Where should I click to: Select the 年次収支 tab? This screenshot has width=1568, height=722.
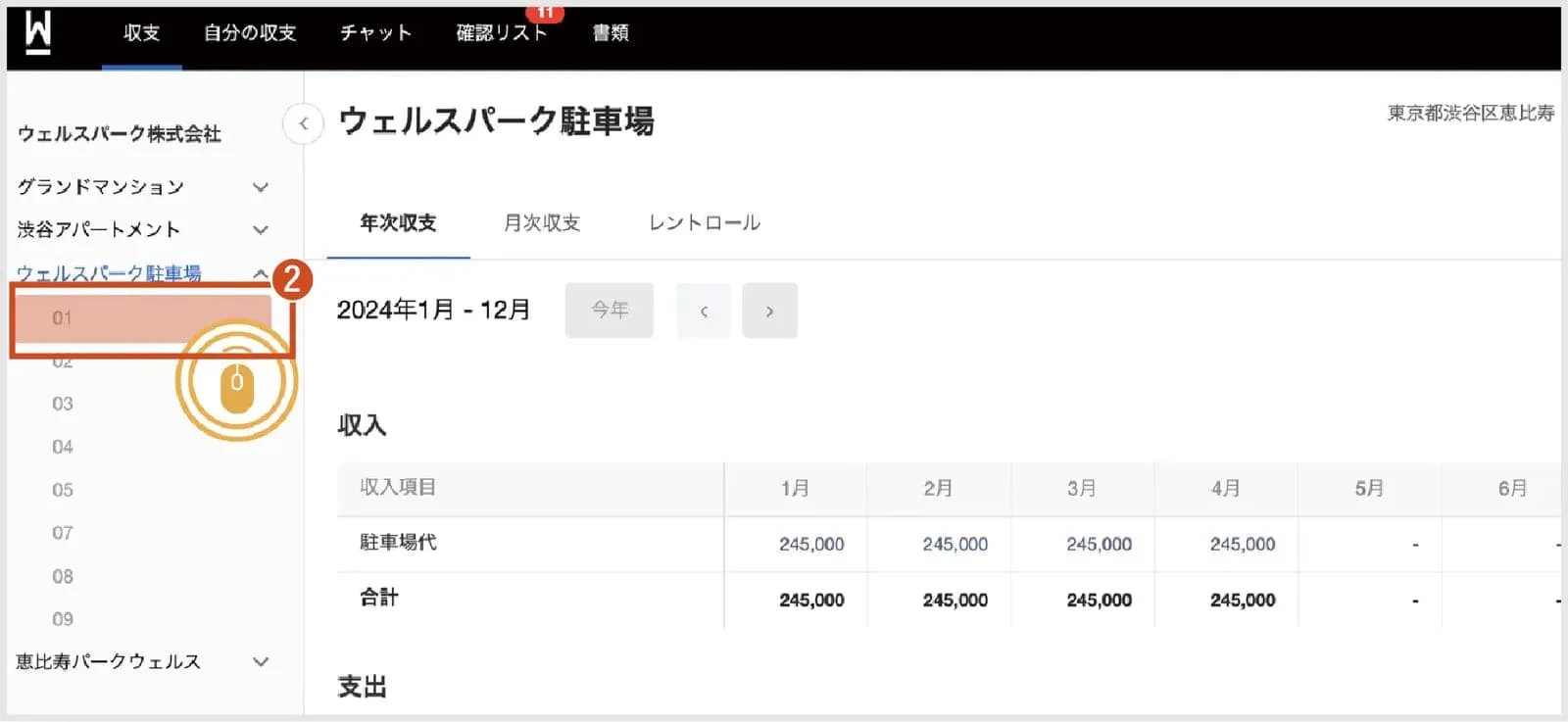398,223
